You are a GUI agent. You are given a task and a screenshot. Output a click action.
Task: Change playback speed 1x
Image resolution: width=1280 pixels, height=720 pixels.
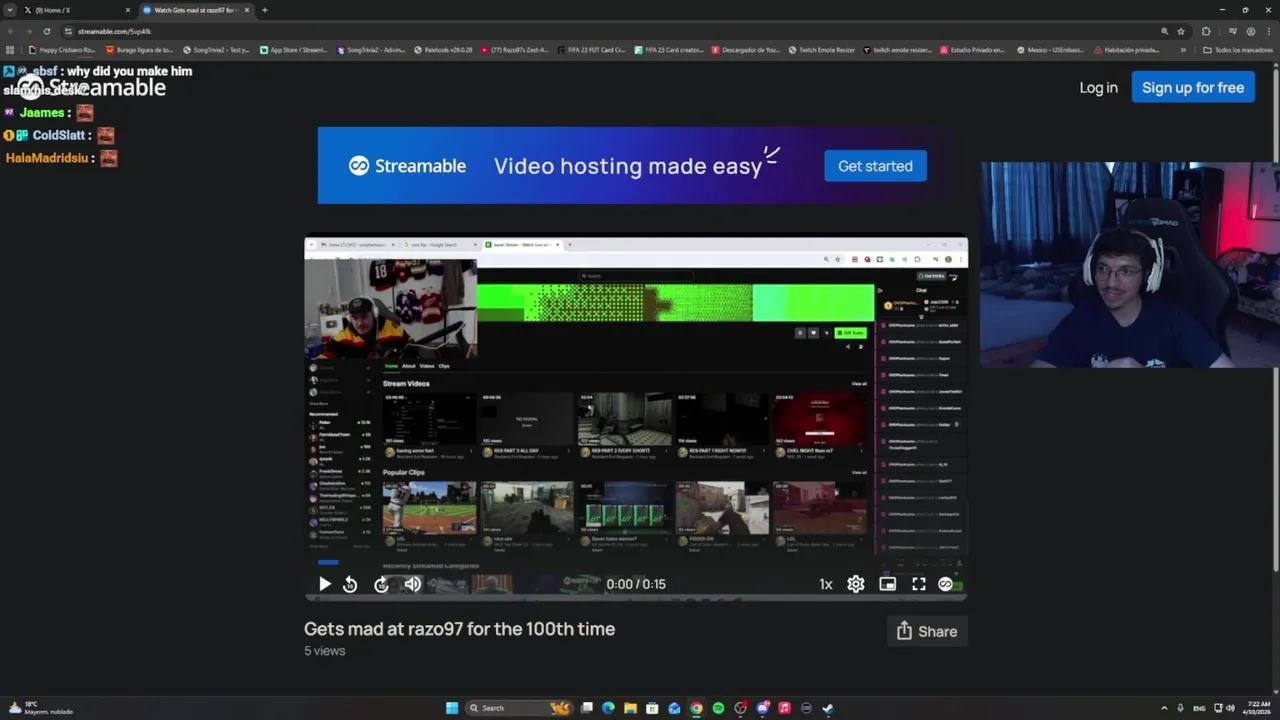pyautogui.click(x=826, y=584)
